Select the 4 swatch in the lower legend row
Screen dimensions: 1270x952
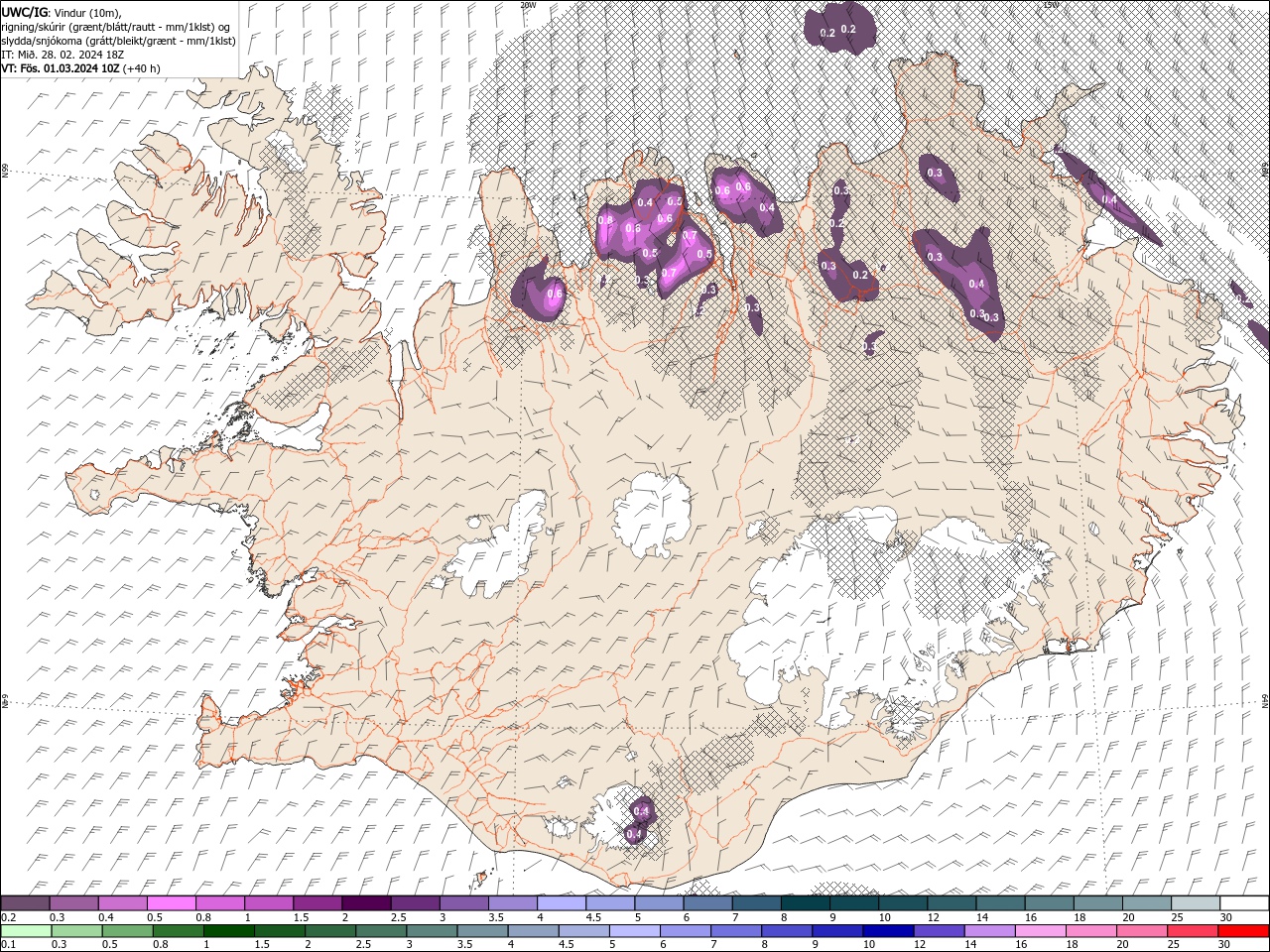534,931
